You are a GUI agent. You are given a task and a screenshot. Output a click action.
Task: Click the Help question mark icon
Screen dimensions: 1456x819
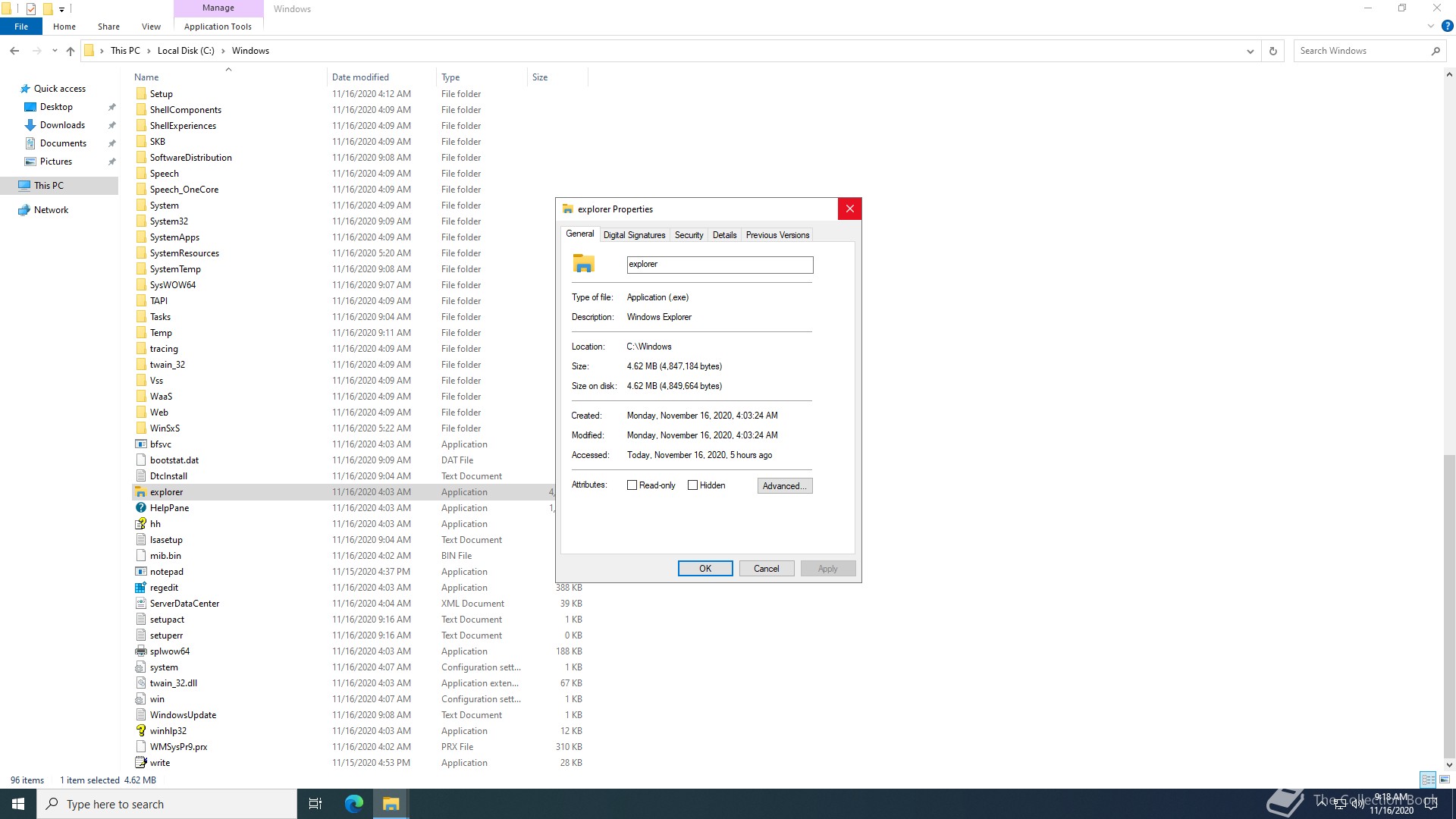(x=1447, y=26)
